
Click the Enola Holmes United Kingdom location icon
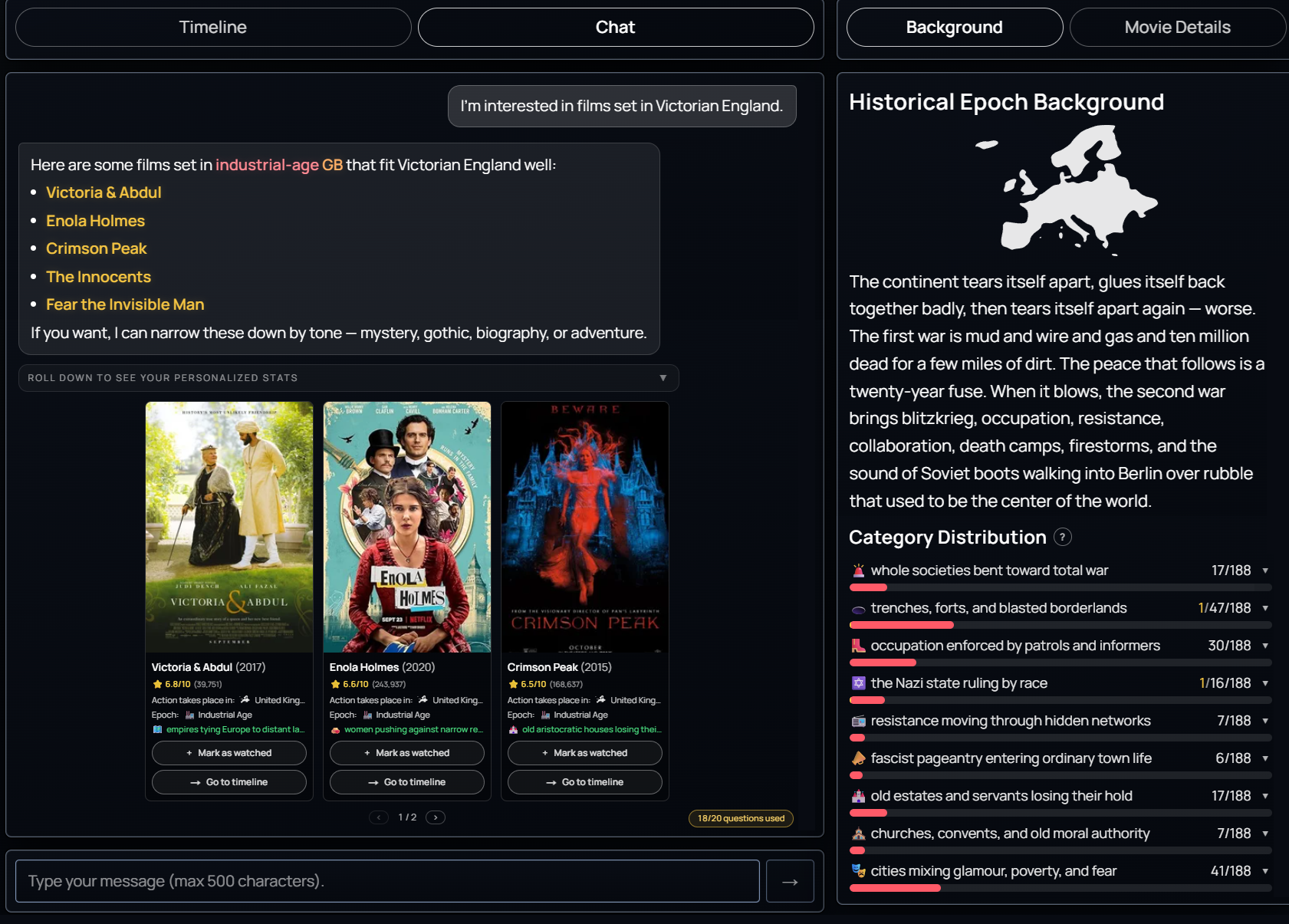[423, 699]
